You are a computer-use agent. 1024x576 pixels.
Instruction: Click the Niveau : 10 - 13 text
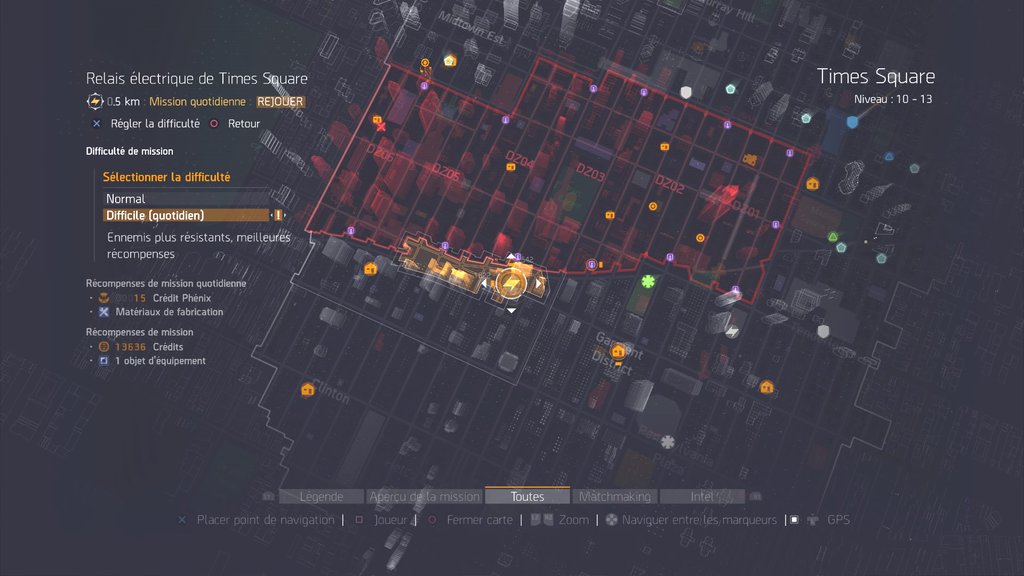(x=893, y=99)
